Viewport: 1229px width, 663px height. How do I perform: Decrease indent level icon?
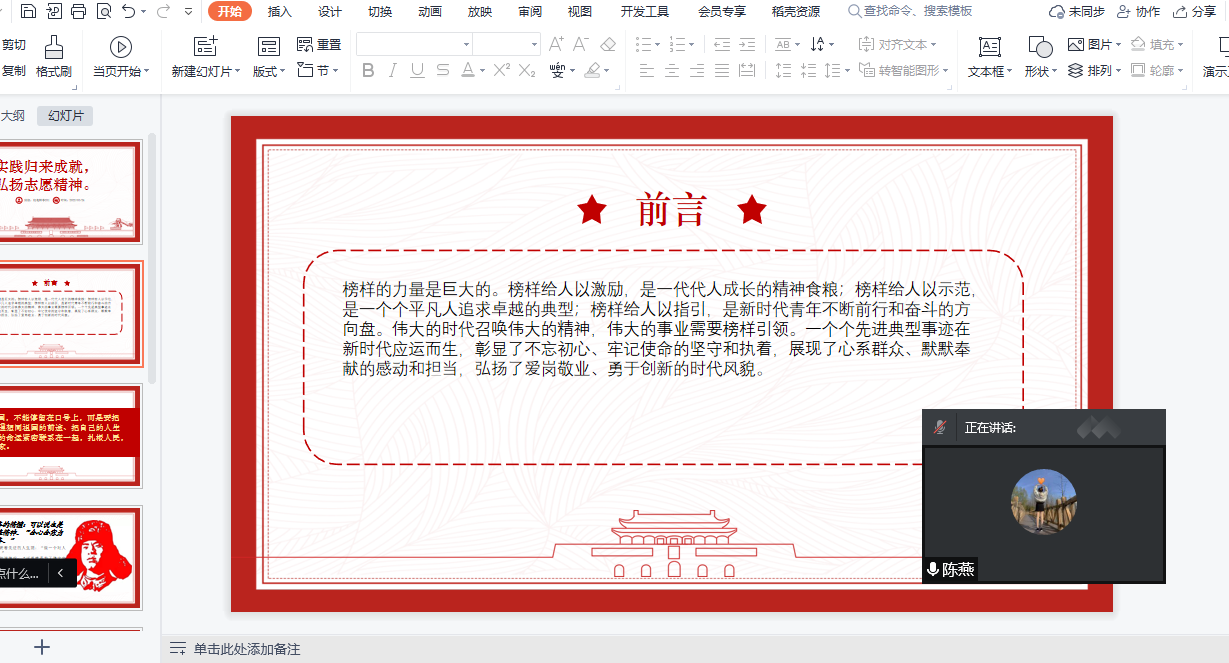pos(723,45)
